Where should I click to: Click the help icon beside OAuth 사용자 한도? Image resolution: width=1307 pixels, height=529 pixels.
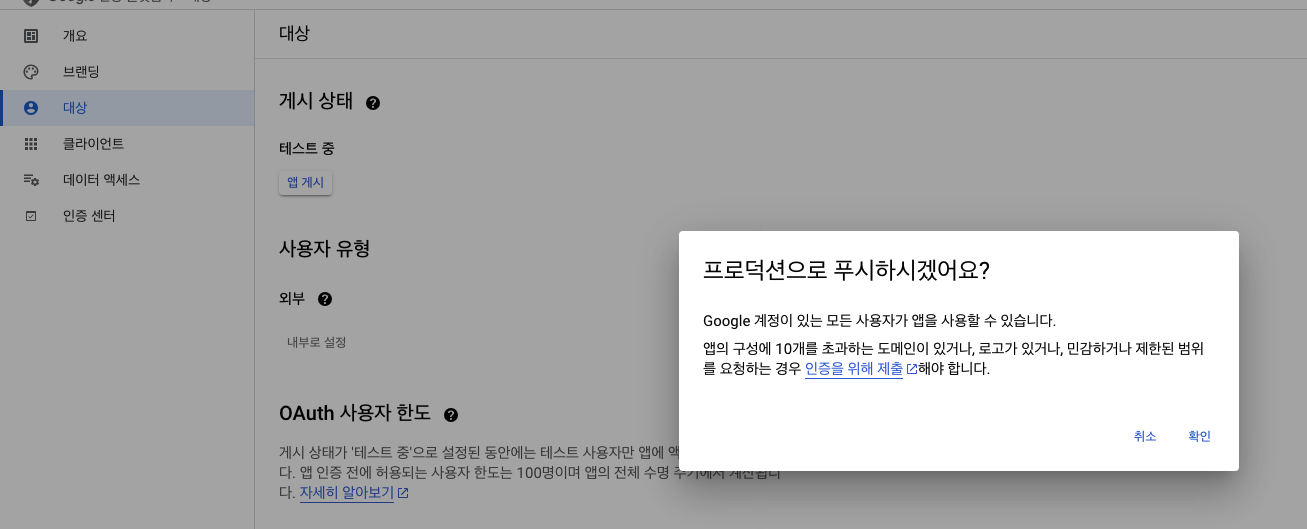tap(451, 414)
